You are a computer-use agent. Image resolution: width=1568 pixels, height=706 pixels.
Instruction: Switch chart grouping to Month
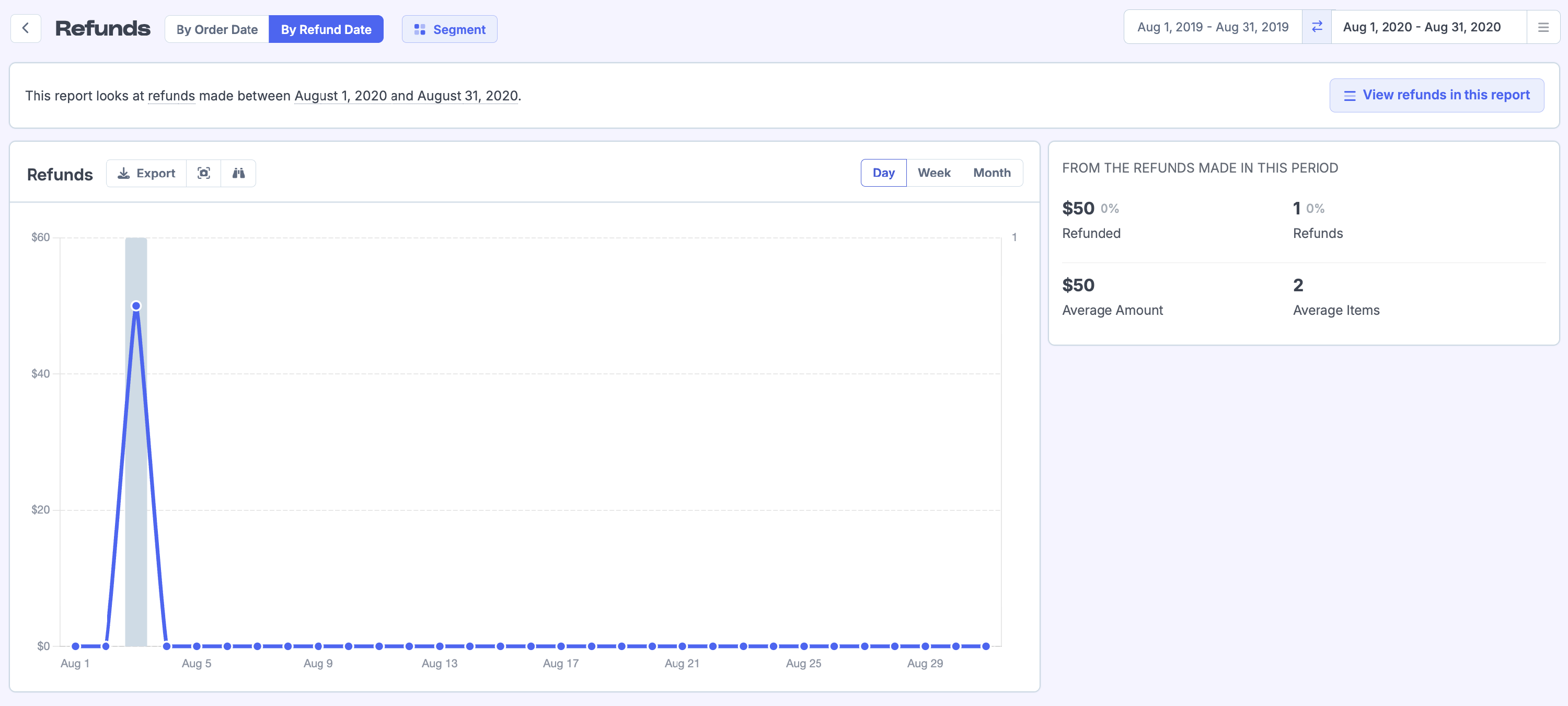(991, 173)
